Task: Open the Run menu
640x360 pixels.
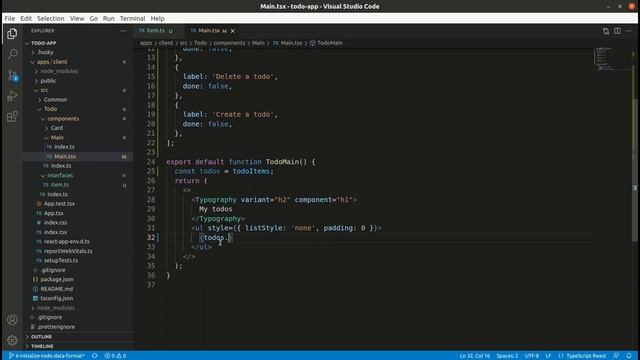Action: (109, 18)
